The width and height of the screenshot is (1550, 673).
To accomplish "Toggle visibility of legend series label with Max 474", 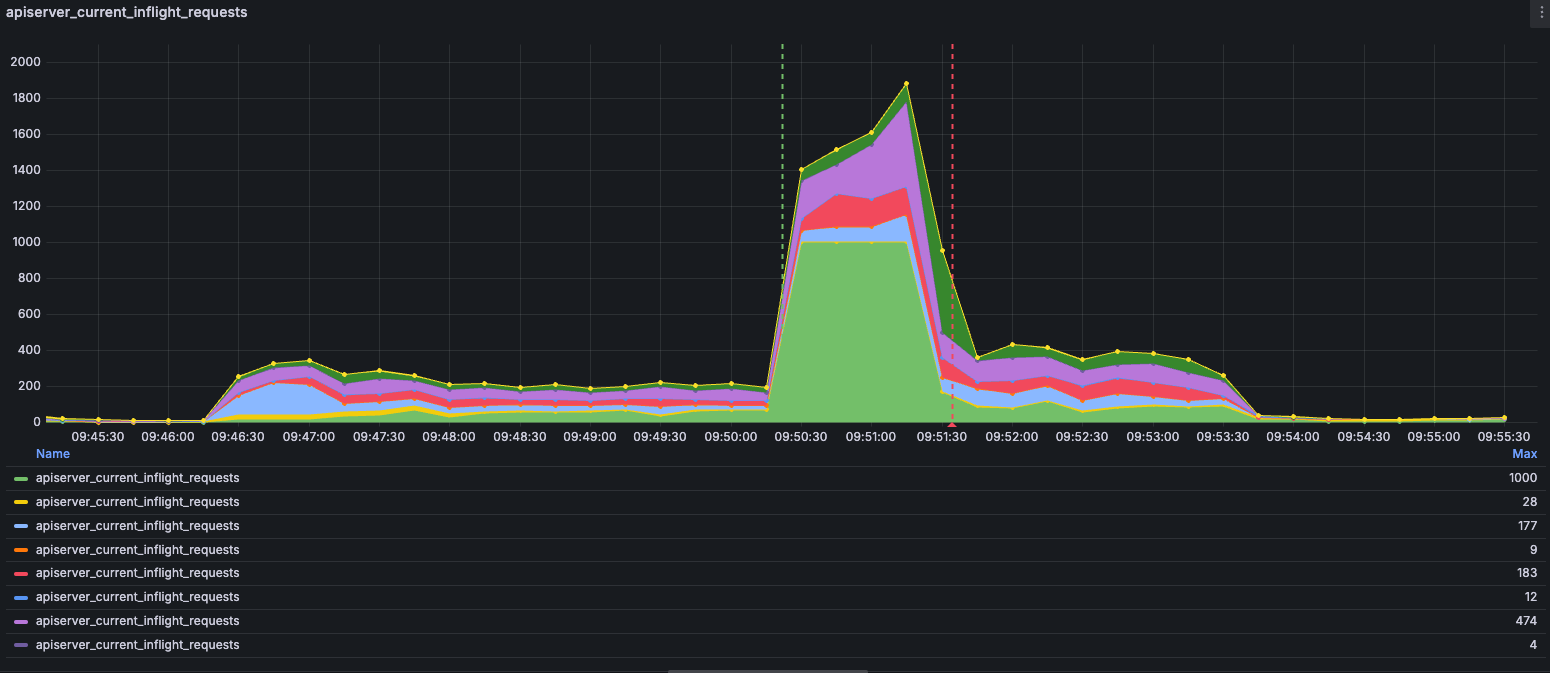I will tap(137, 621).
